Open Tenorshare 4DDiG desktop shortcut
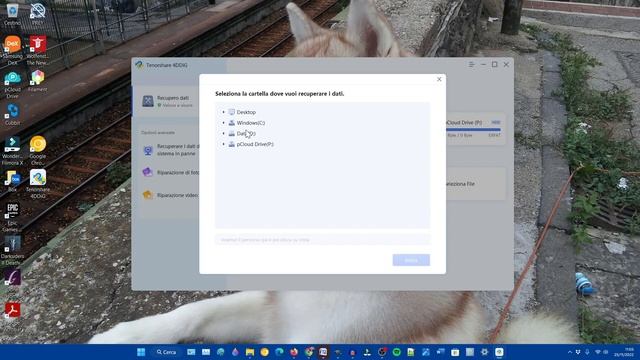 [x=38, y=184]
